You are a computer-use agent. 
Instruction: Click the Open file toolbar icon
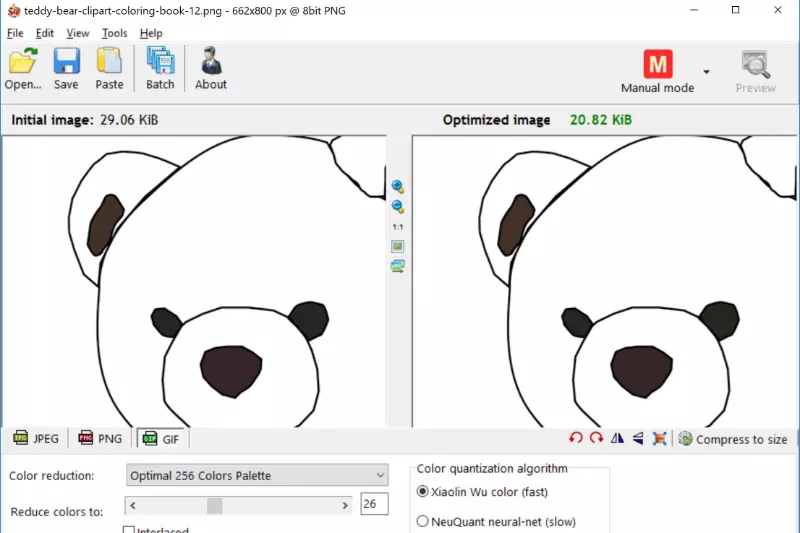tap(23, 68)
